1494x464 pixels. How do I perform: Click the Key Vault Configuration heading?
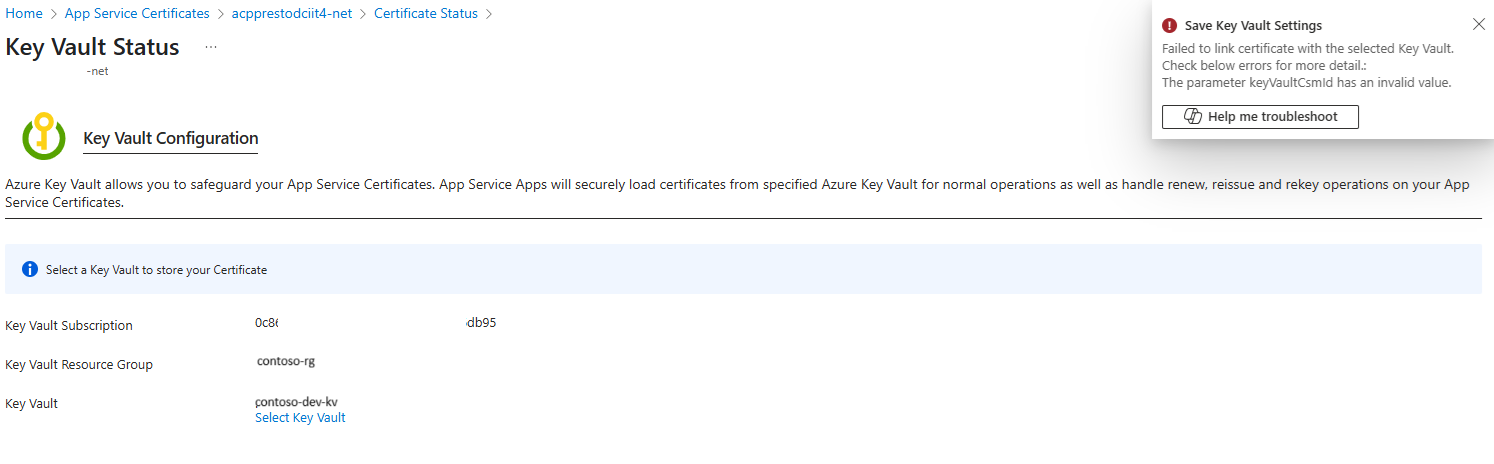pyautogui.click(x=171, y=139)
